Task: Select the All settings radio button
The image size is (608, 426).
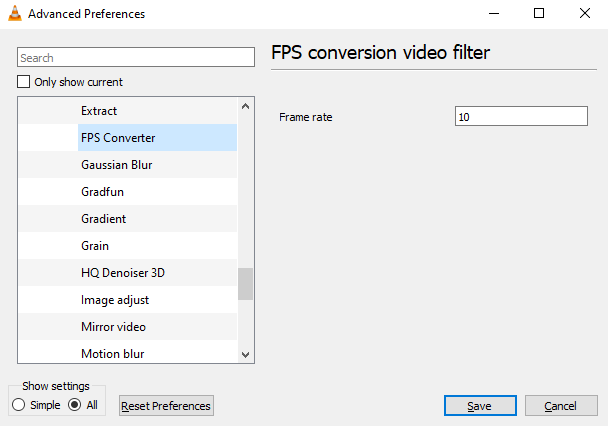Action: click(74, 405)
